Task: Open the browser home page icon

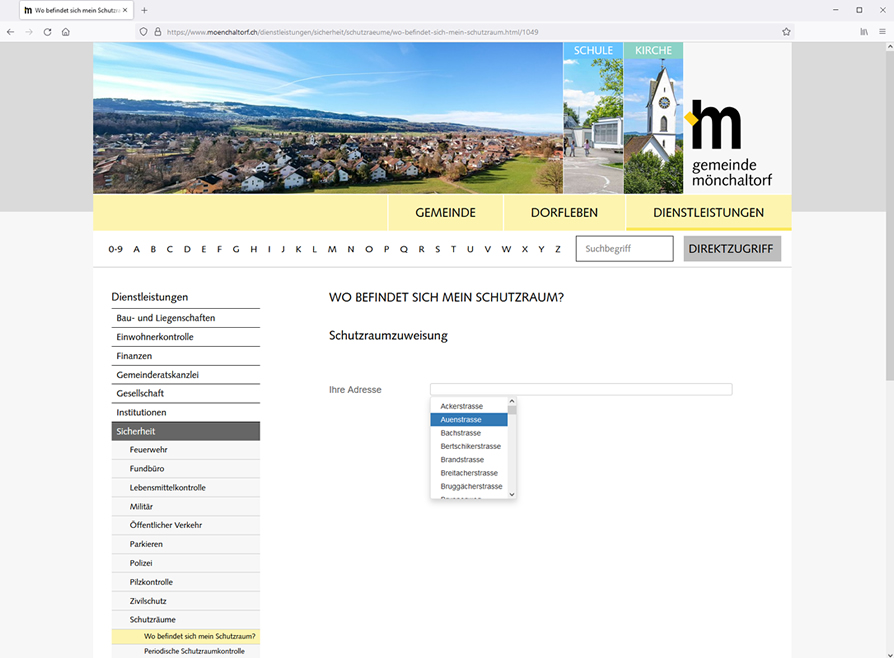Action: (66, 32)
